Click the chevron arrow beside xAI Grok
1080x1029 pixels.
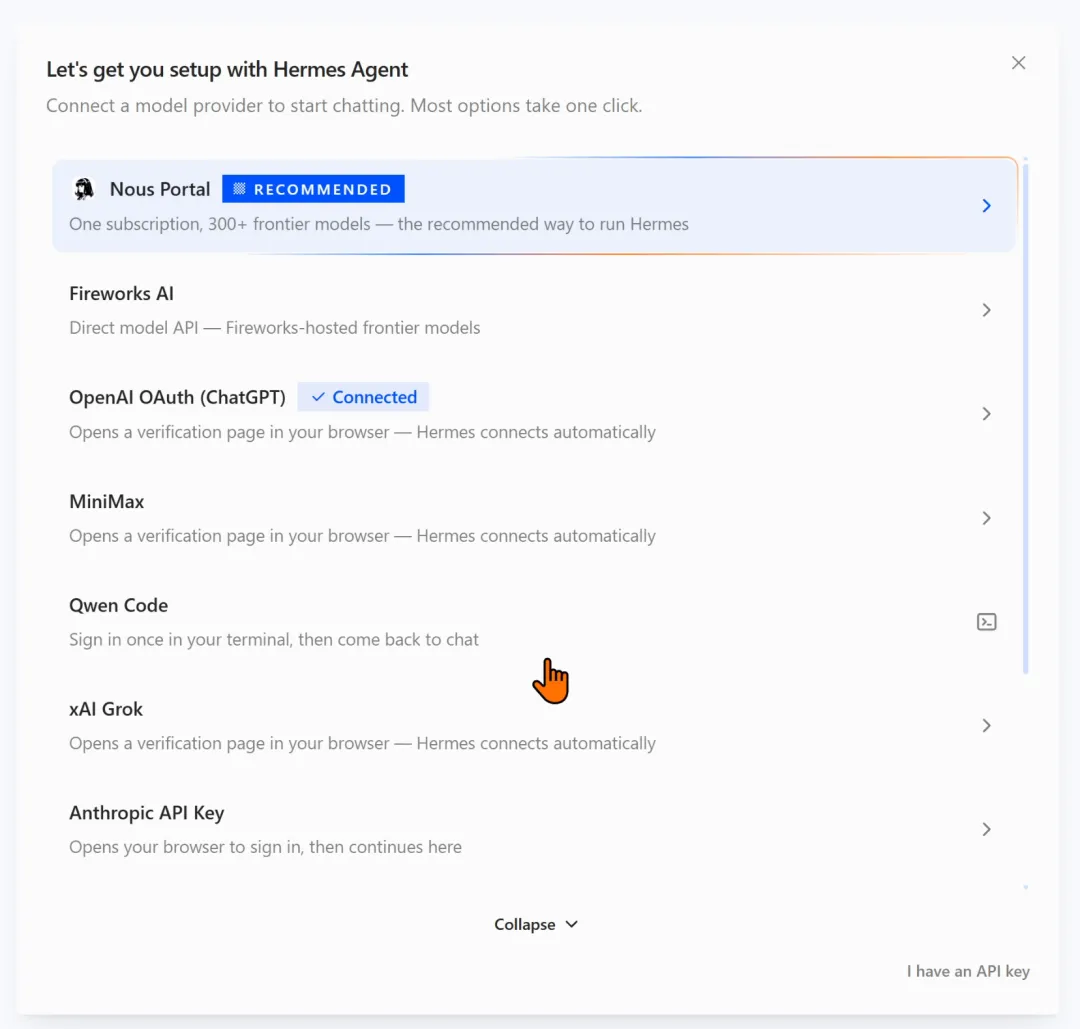click(x=986, y=725)
